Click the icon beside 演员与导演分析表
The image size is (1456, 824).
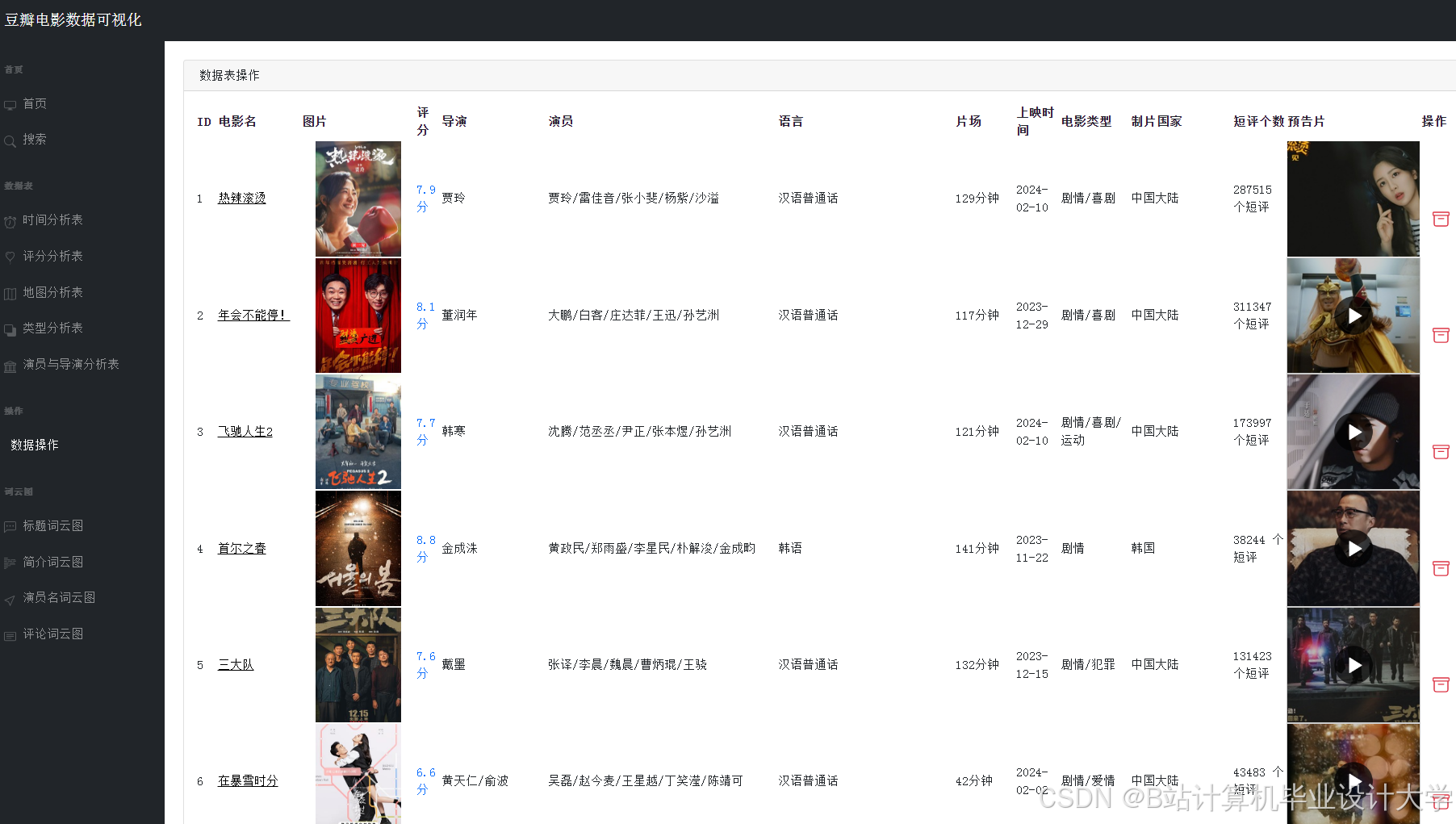point(10,366)
